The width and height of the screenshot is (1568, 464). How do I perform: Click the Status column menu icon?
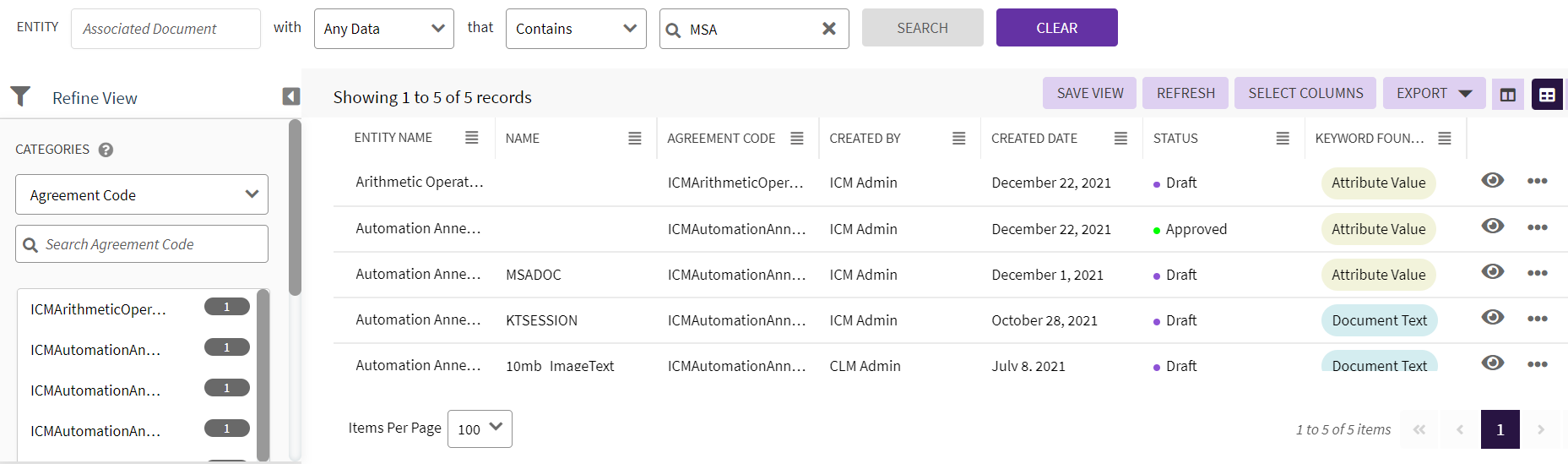point(1282,139)
